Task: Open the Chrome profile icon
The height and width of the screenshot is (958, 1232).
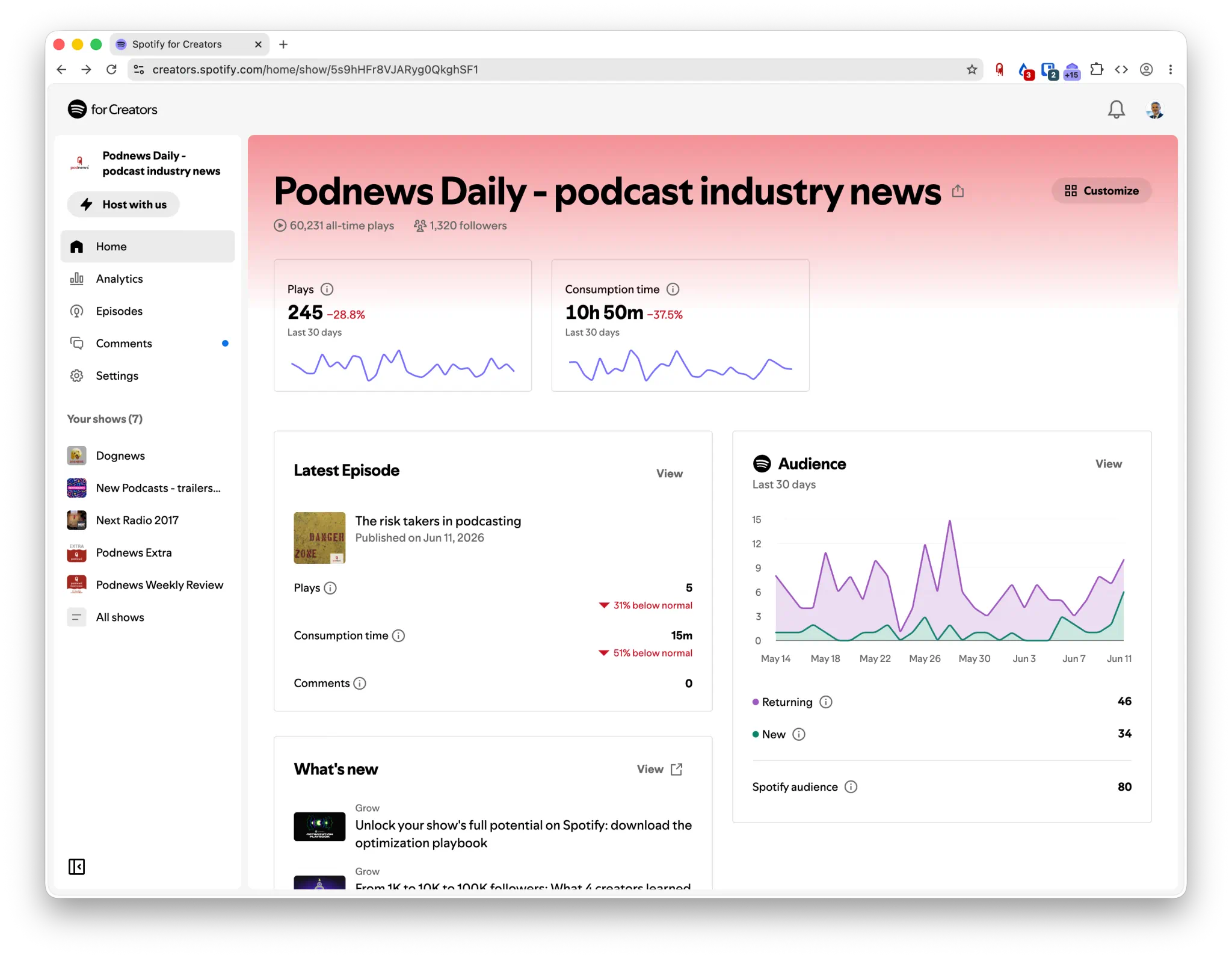Action: 1146,70
